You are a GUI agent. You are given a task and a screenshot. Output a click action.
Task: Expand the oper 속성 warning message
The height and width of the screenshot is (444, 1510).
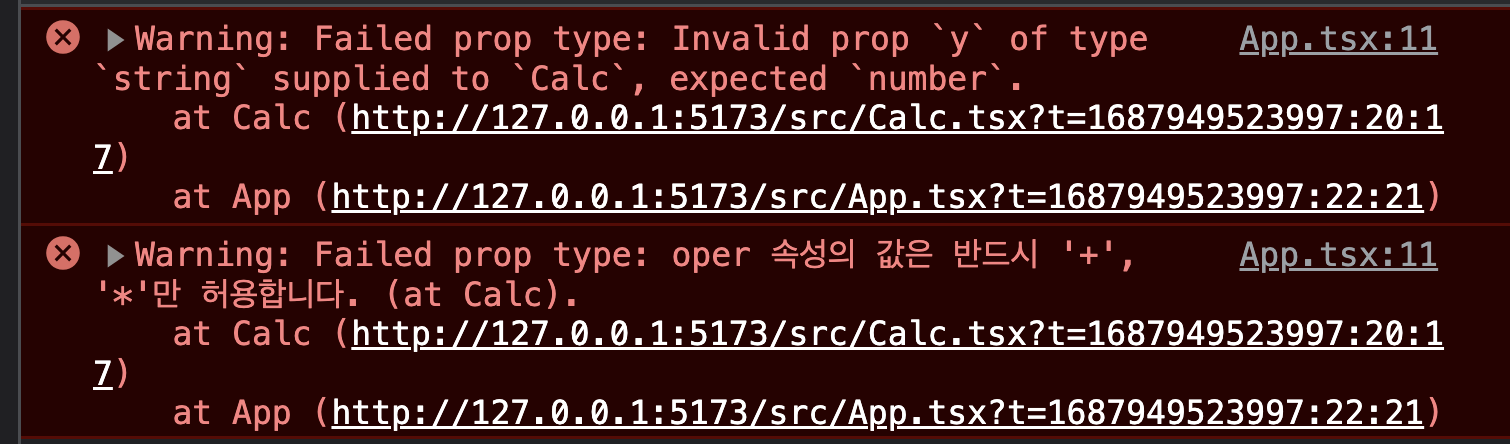point(115,256)
